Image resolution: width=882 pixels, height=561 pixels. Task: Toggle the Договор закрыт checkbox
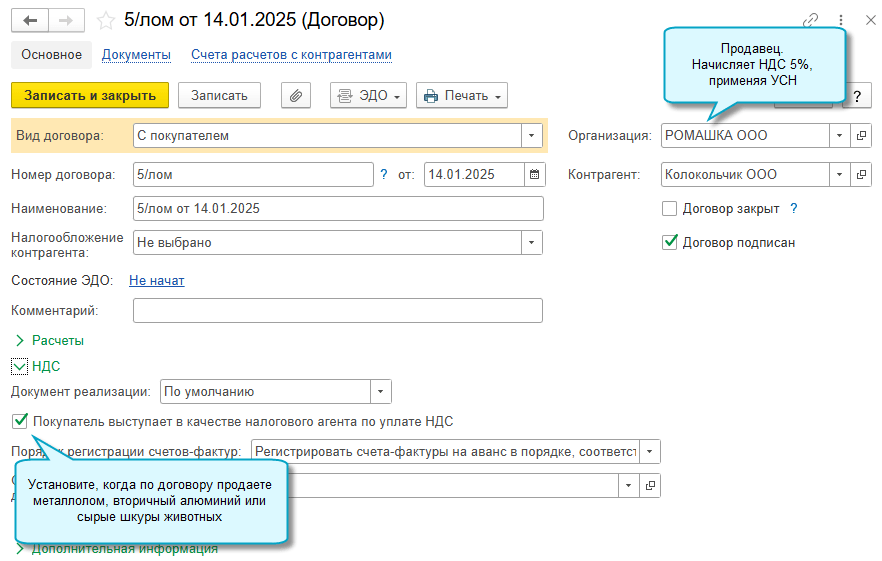click(670, 209)
